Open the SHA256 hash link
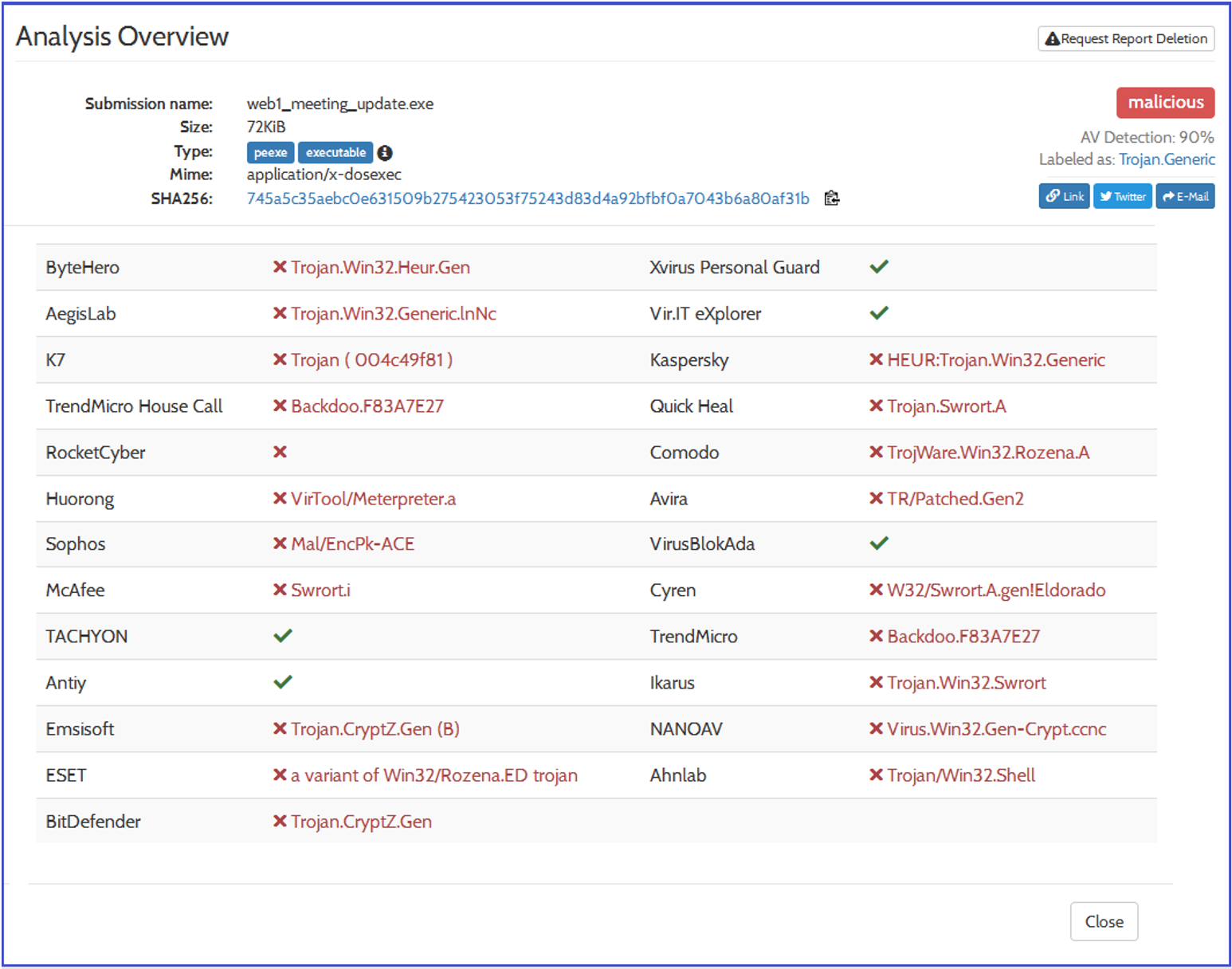This screenshot has height=969, width=1232. click(x=528, y=198)
